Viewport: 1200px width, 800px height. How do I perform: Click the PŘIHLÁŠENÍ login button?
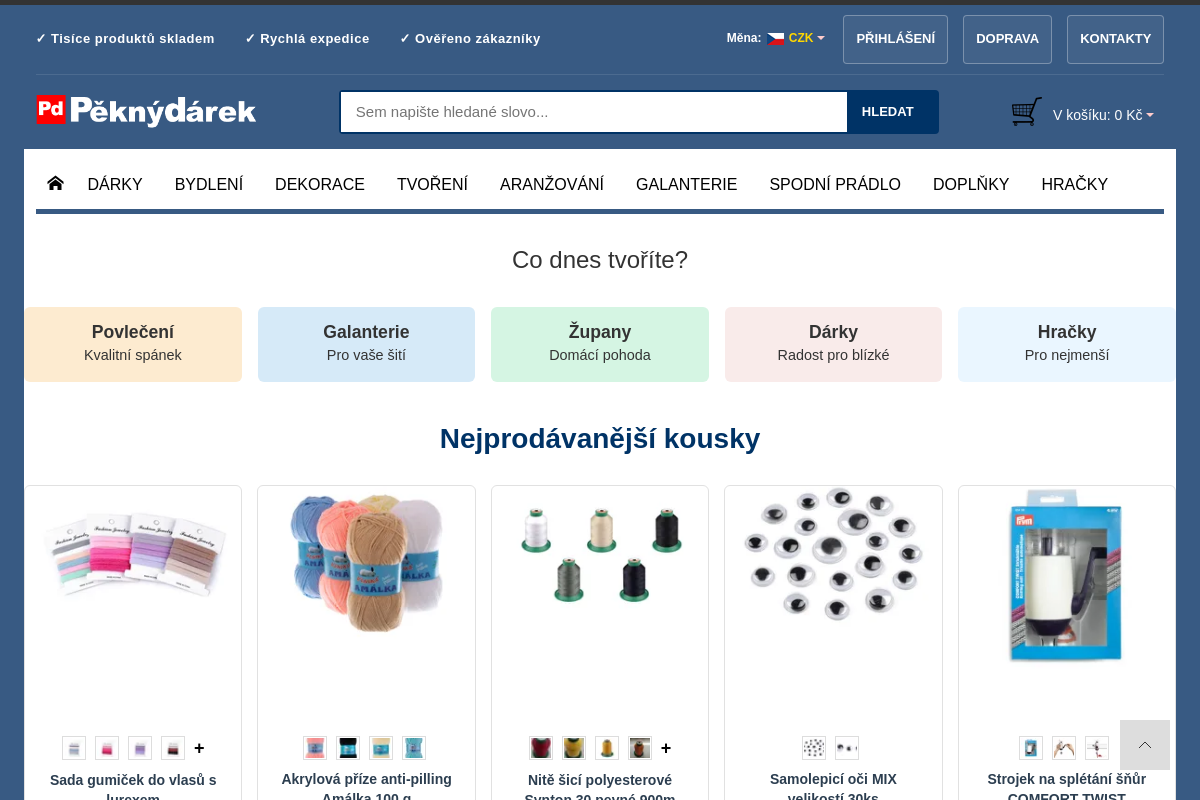coord(895,39)
